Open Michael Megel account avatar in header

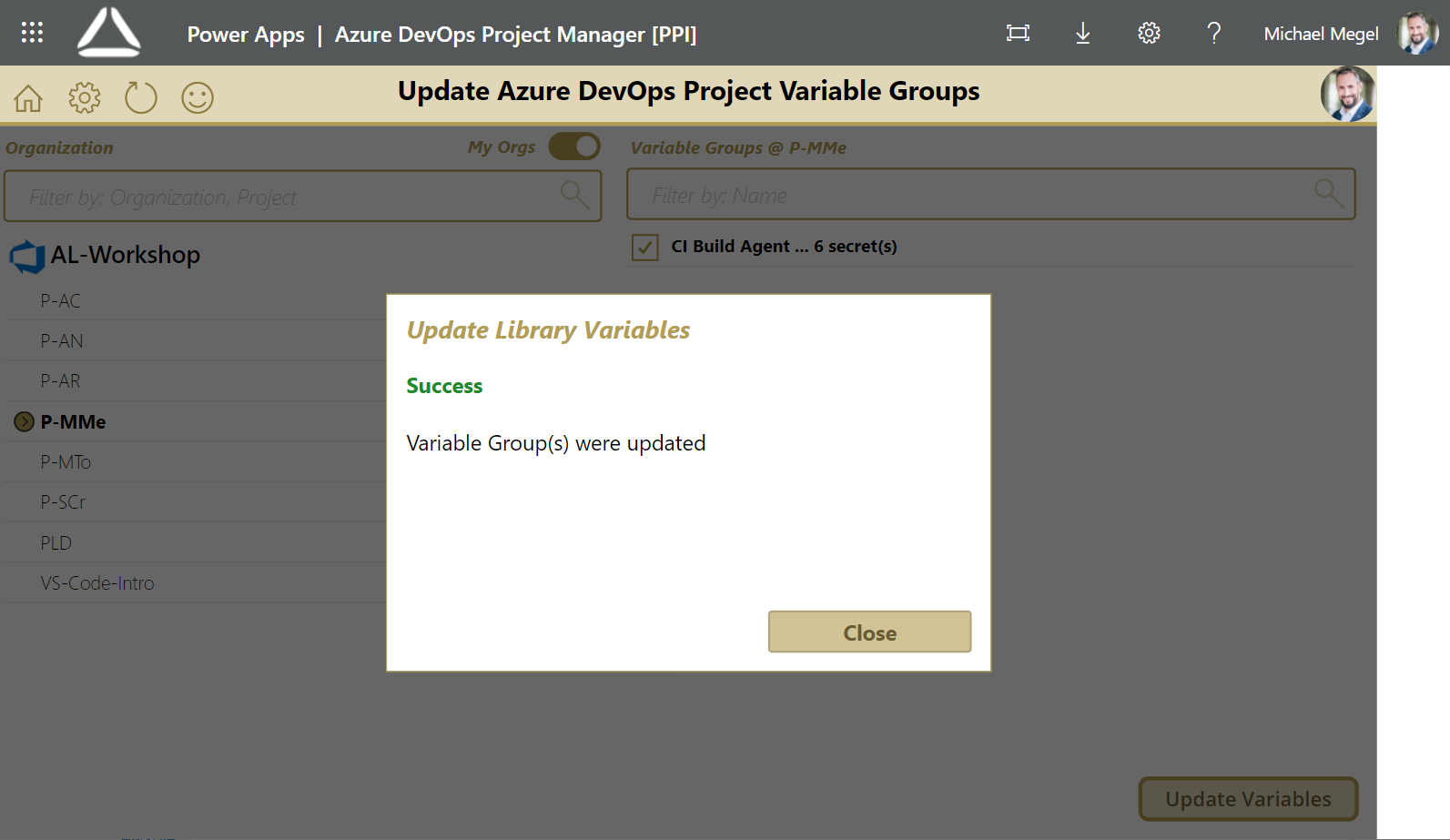point(1417,34)
